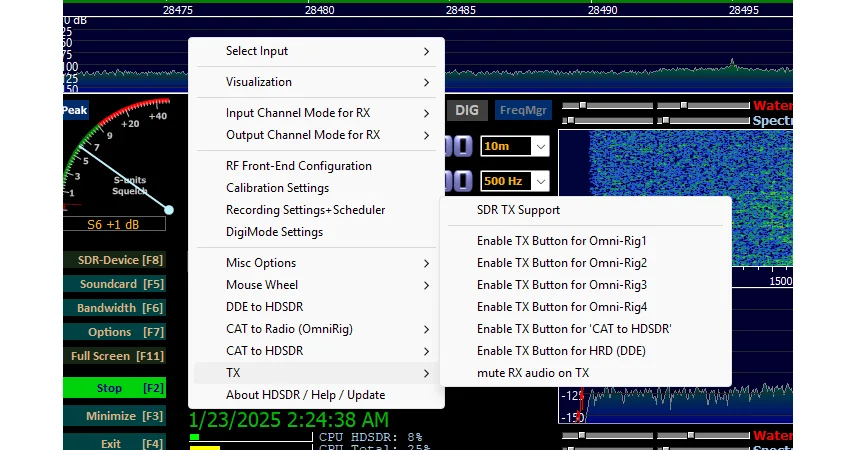The height and width of the screenshot is (450, 856).
Task: Expand arrow next to Select Input
Action: tap(426, 51)
